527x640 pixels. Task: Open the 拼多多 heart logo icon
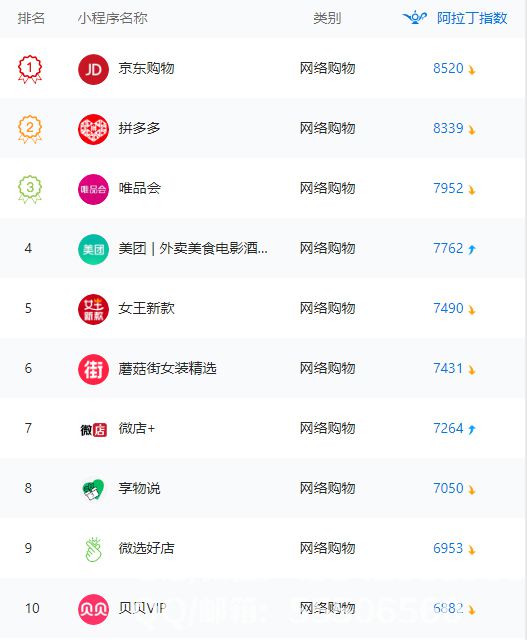click(x=93, y=129)
